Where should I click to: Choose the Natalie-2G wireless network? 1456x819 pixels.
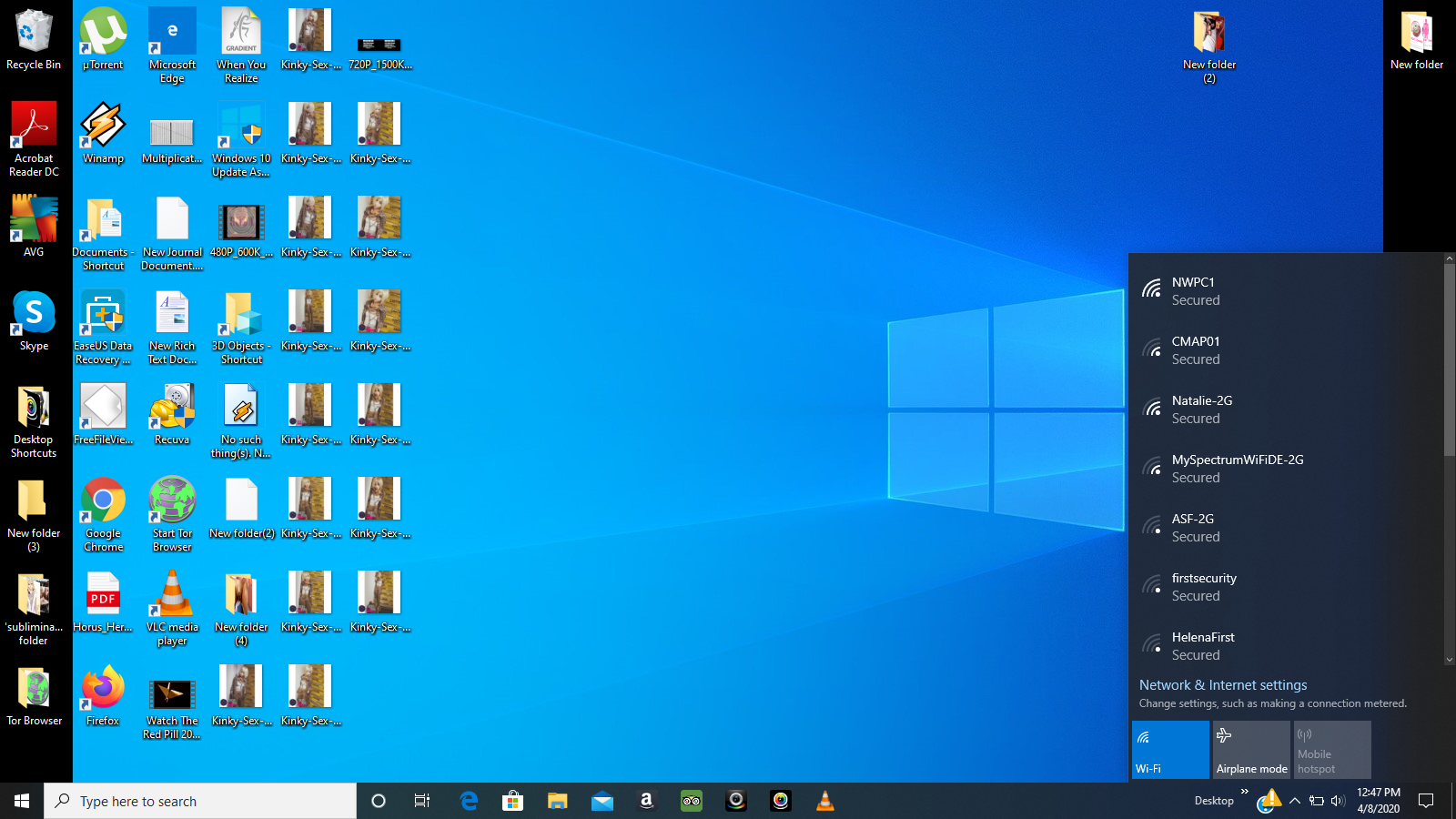tap(1286, 409)
